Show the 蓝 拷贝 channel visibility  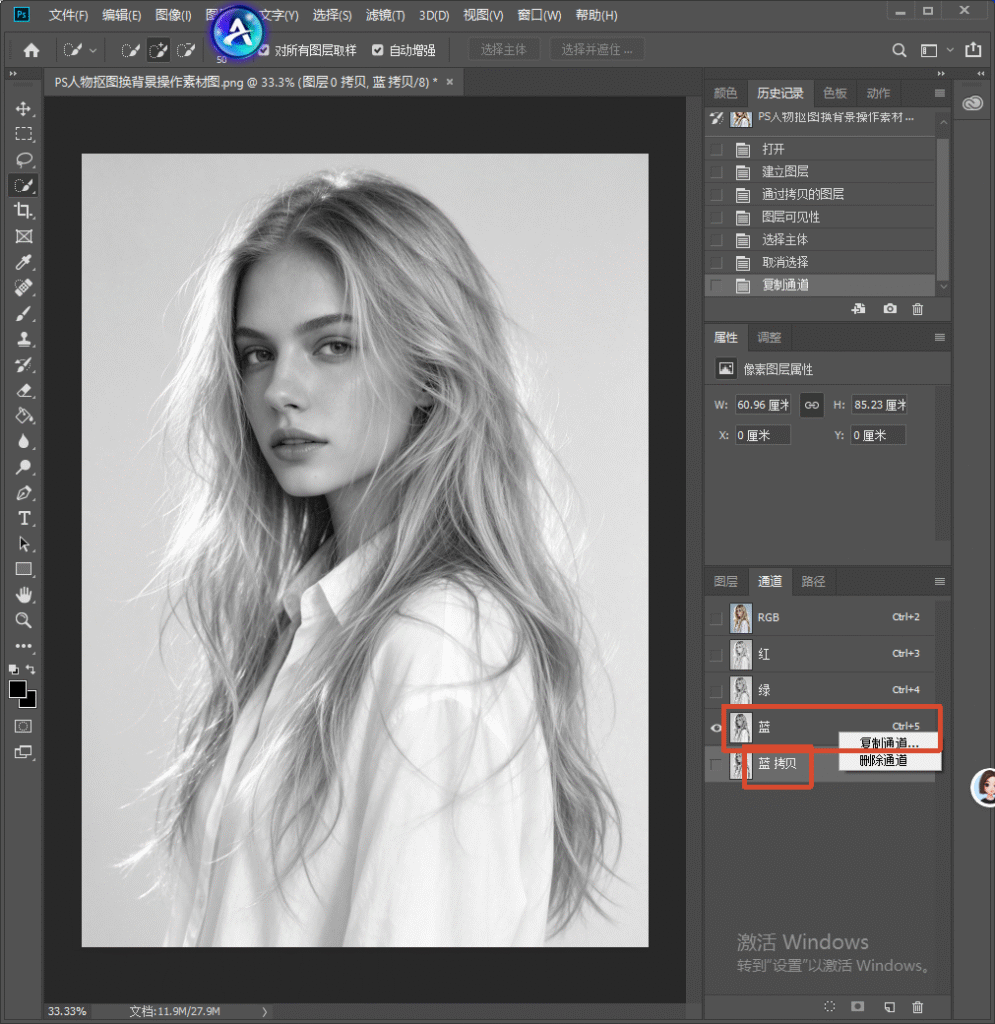(x=716, y=764)
